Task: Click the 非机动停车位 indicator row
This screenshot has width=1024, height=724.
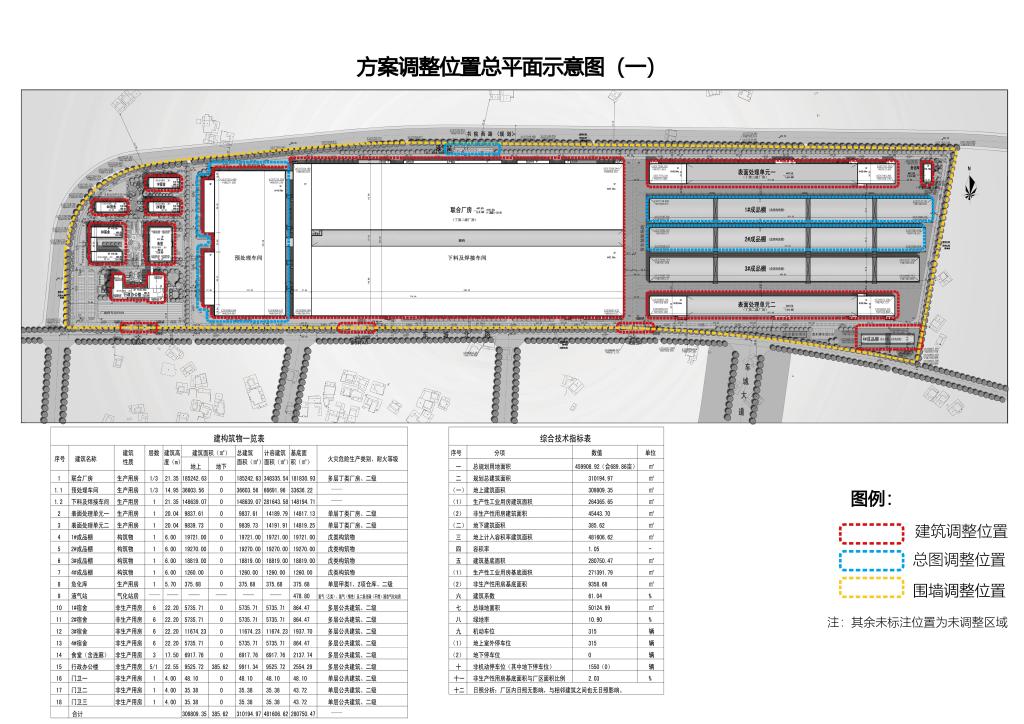Action: pos(556,667)
